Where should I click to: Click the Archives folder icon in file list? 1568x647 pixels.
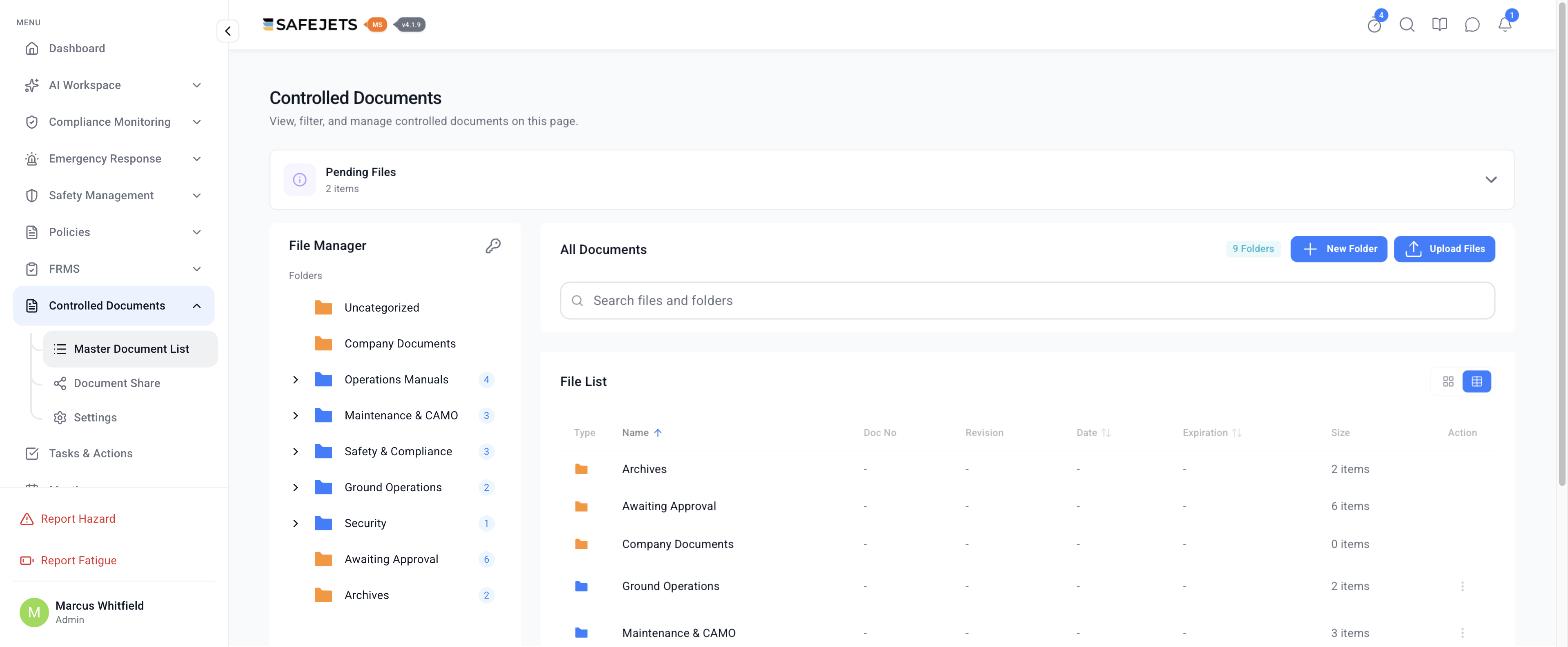[581, 469]
